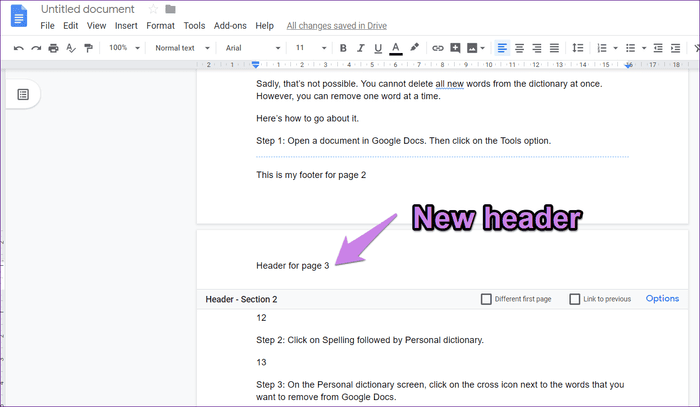This screenshot has width=700, height=407.
Task: Insert a link using the chain icon
Action: (438, 48)
